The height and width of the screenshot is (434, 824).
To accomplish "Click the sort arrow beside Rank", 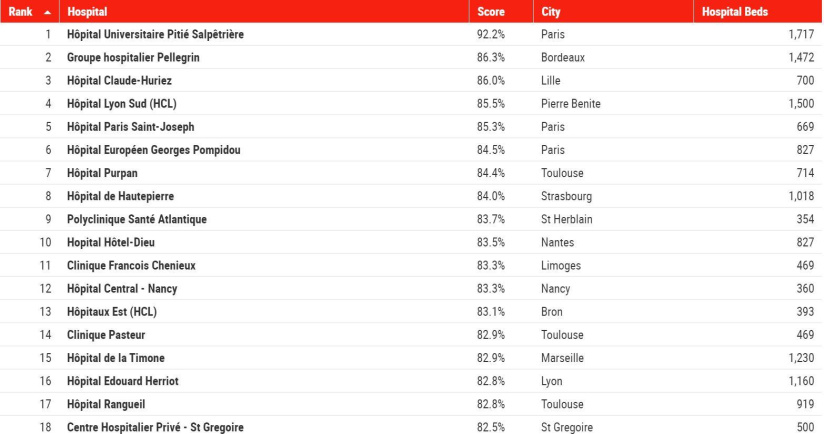I will (47, 12).
